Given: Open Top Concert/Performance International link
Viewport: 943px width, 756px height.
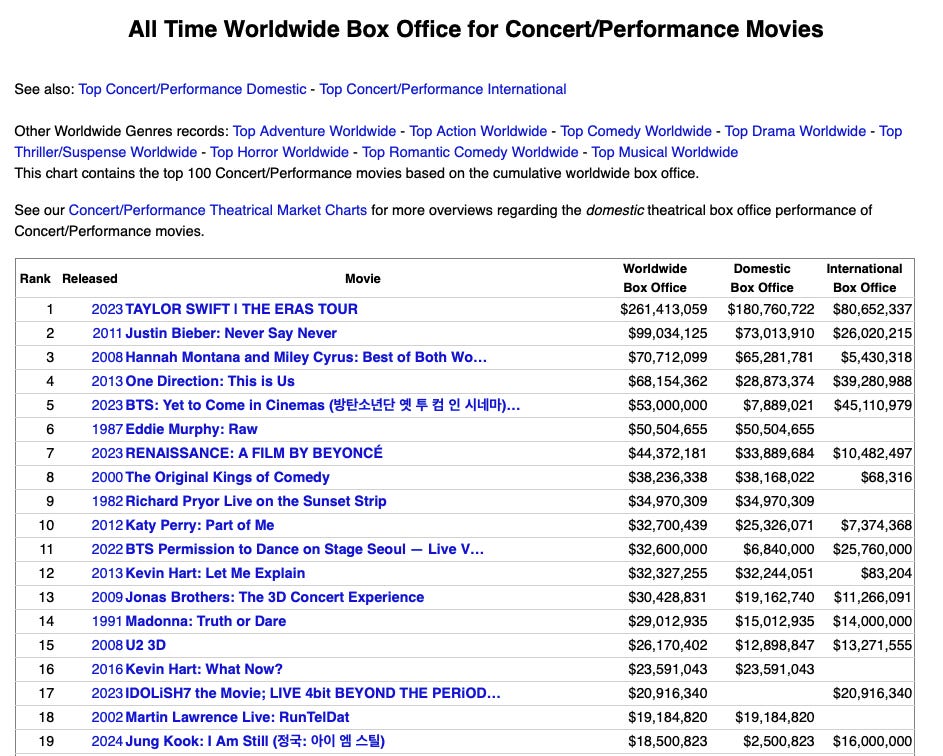Looking at the screenshot, I should click(443, 89).
